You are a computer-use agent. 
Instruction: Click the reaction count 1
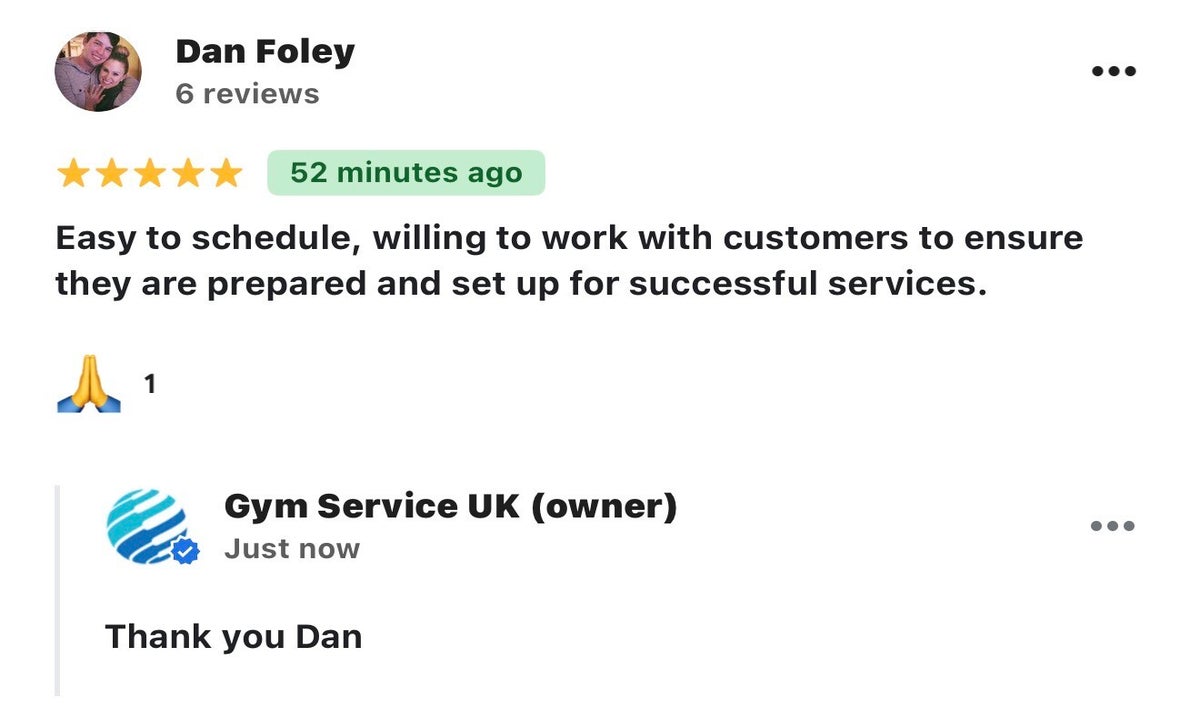coord(150,383)
